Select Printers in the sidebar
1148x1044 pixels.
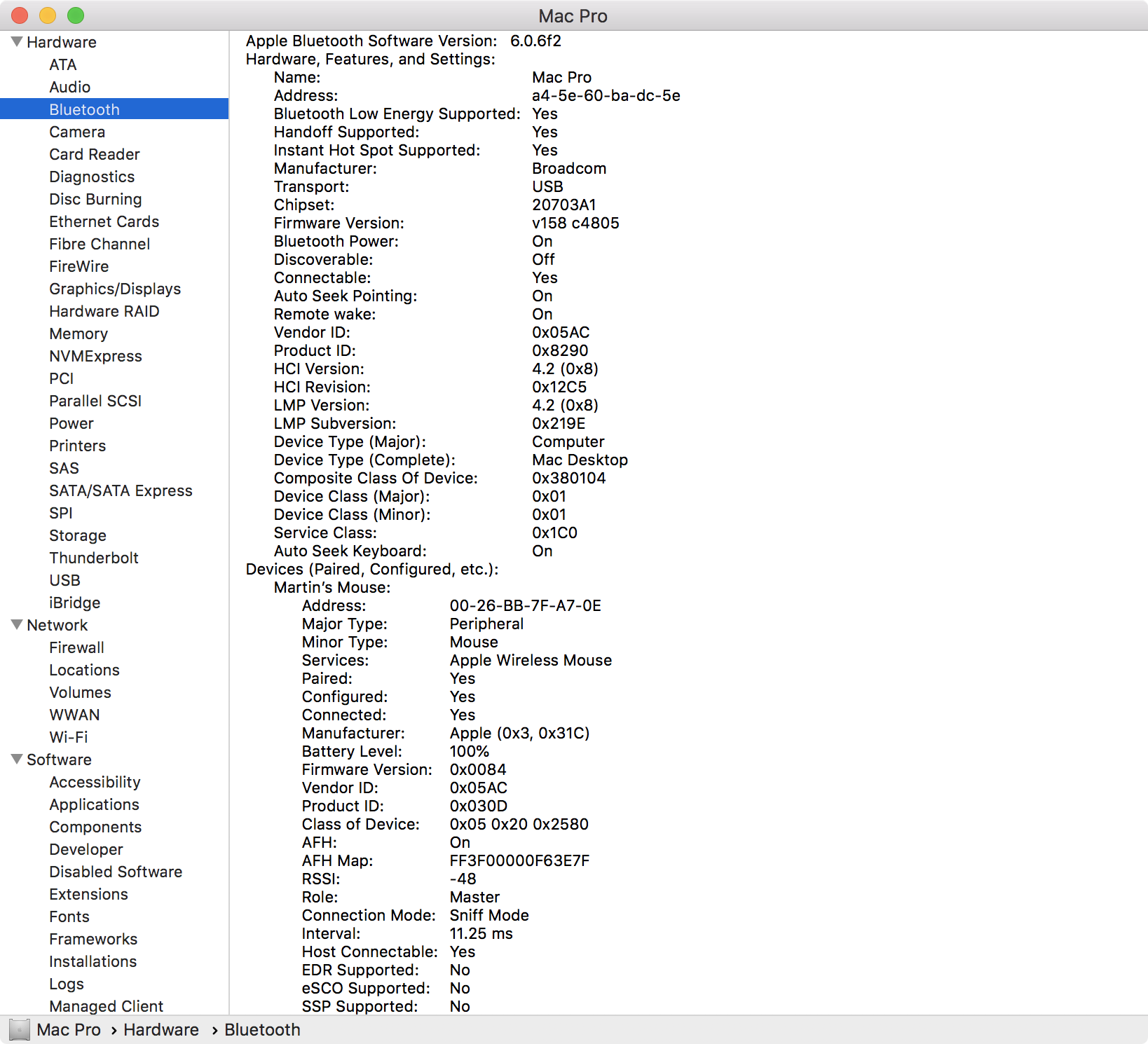click(78, 446)
